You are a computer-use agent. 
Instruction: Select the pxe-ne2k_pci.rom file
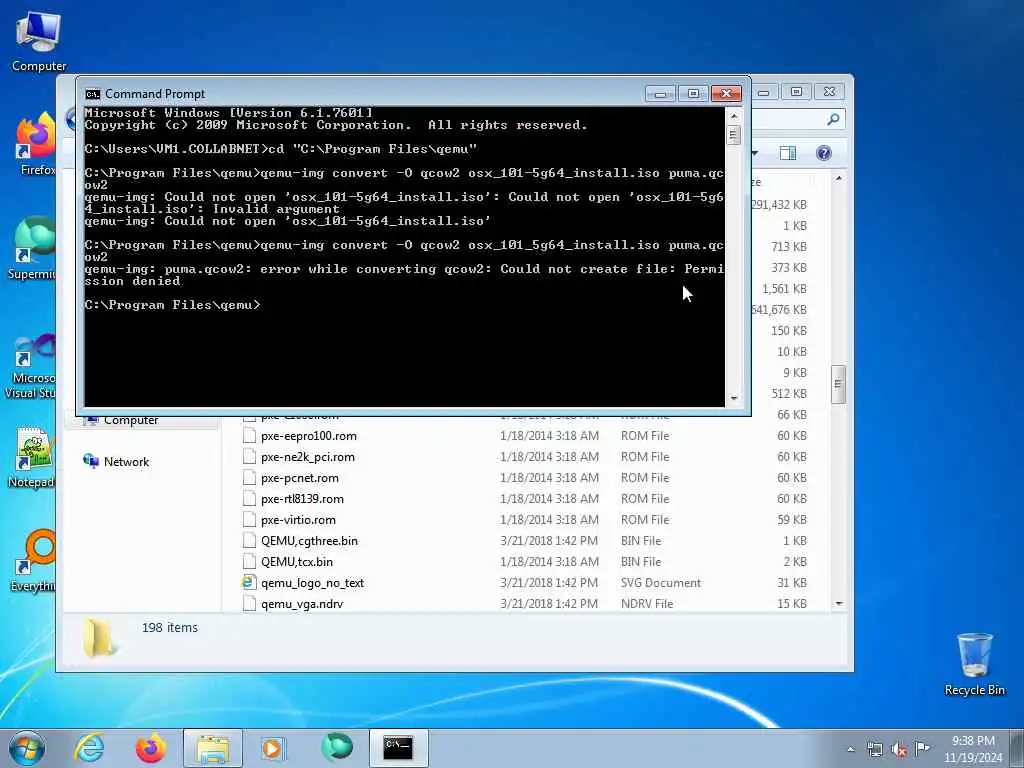click(308, 456)
